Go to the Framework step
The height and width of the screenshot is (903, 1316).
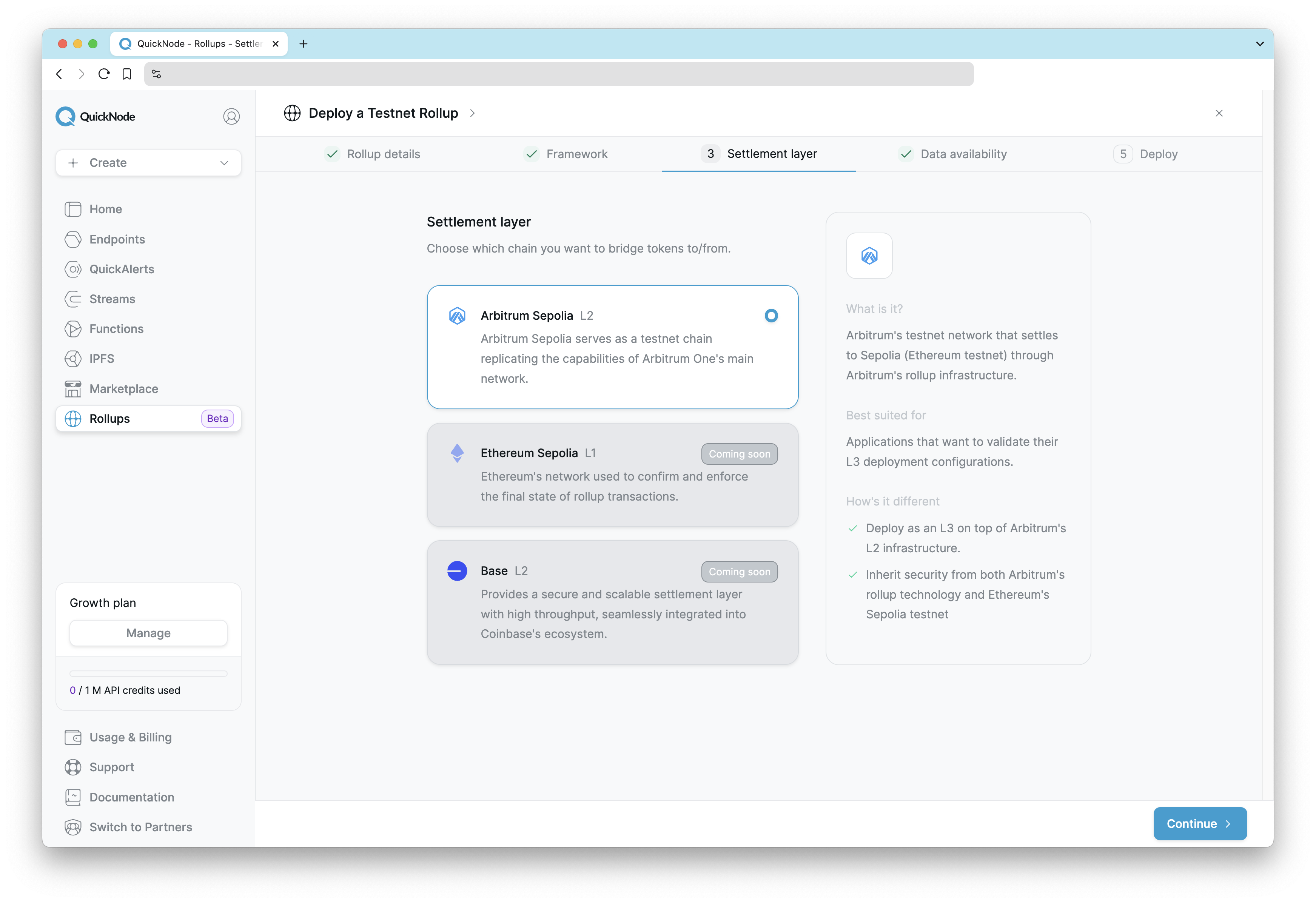tap(566, 154)
